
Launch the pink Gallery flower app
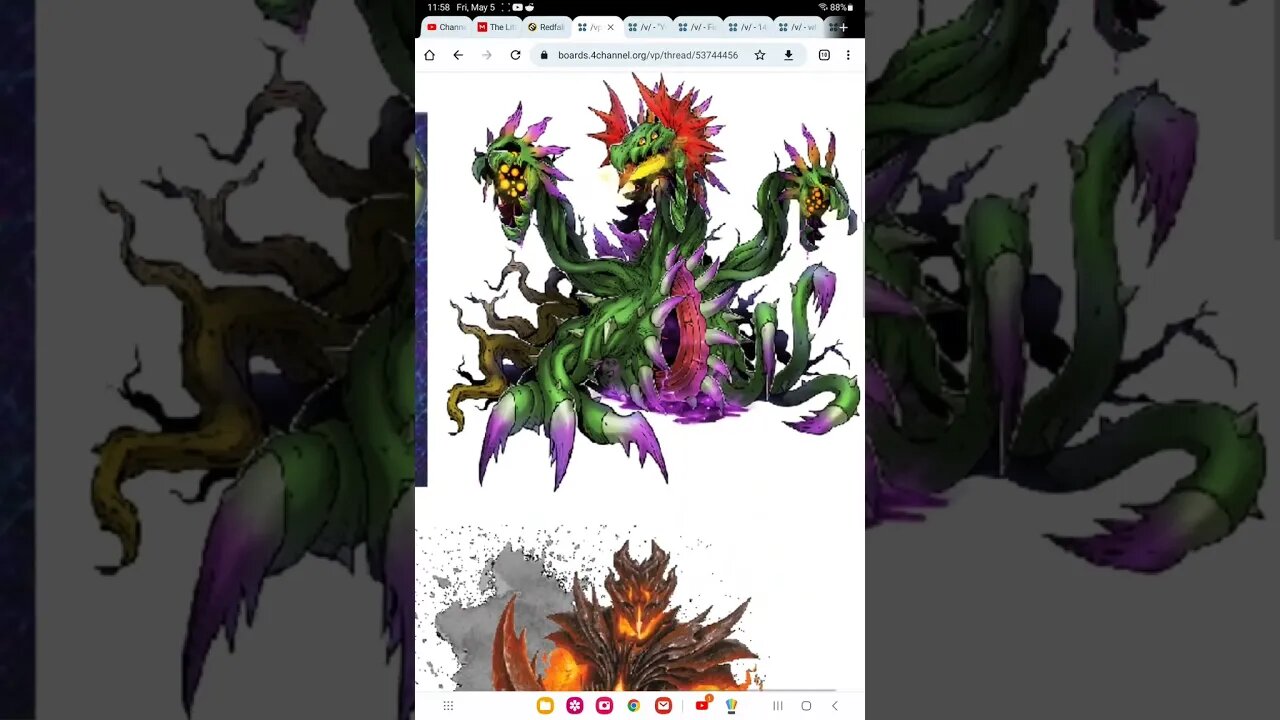pos(575,706)
